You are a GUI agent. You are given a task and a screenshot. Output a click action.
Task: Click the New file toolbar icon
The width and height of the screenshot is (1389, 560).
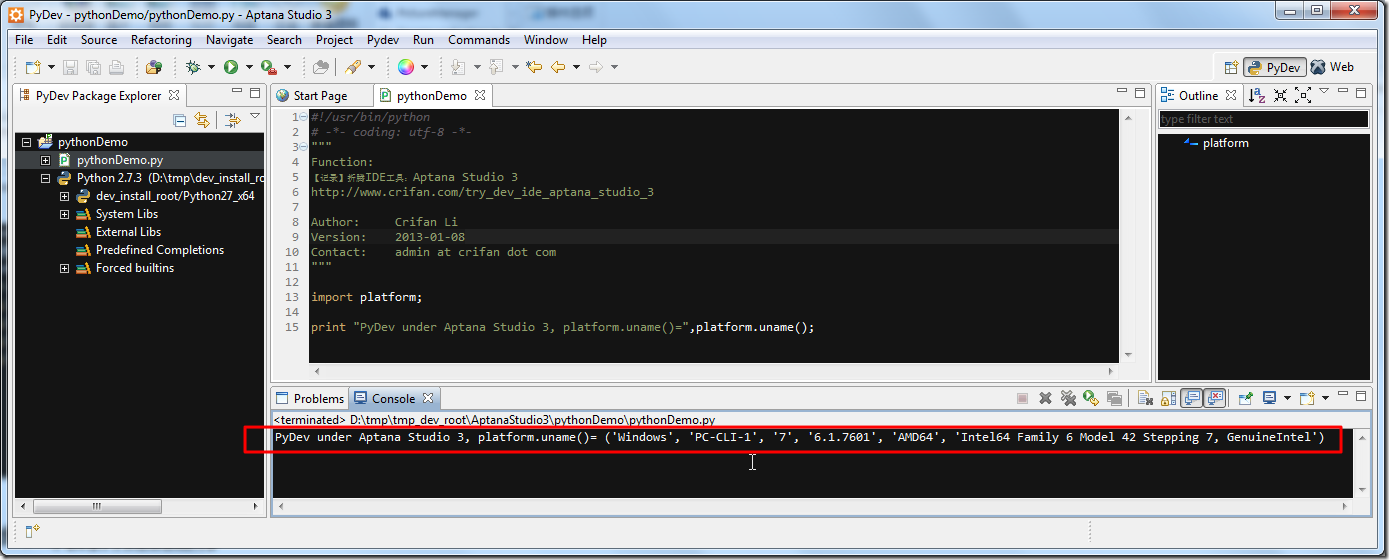point(33,67)
